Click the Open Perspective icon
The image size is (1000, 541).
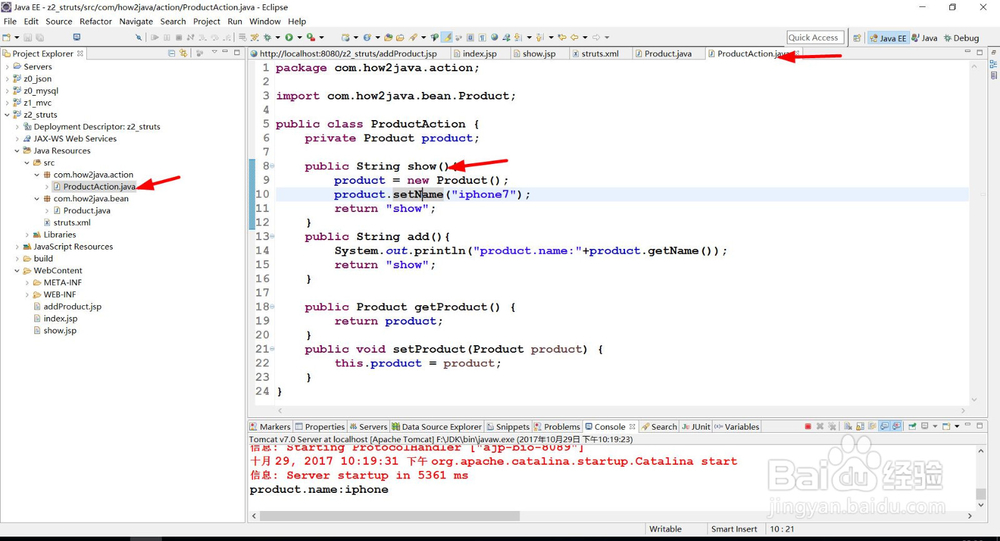(x=857, y=38)
